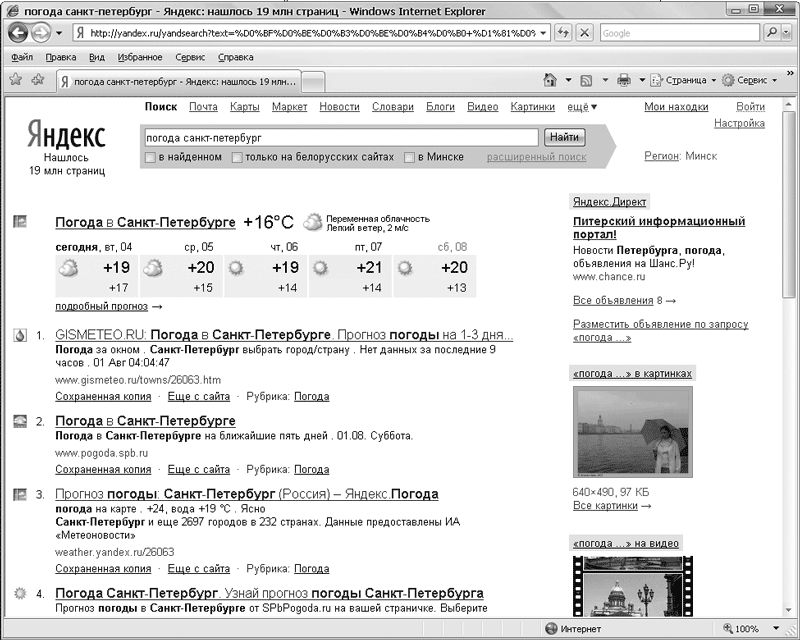Click the Refresh icon next to address bar

(x=563, y=33)
